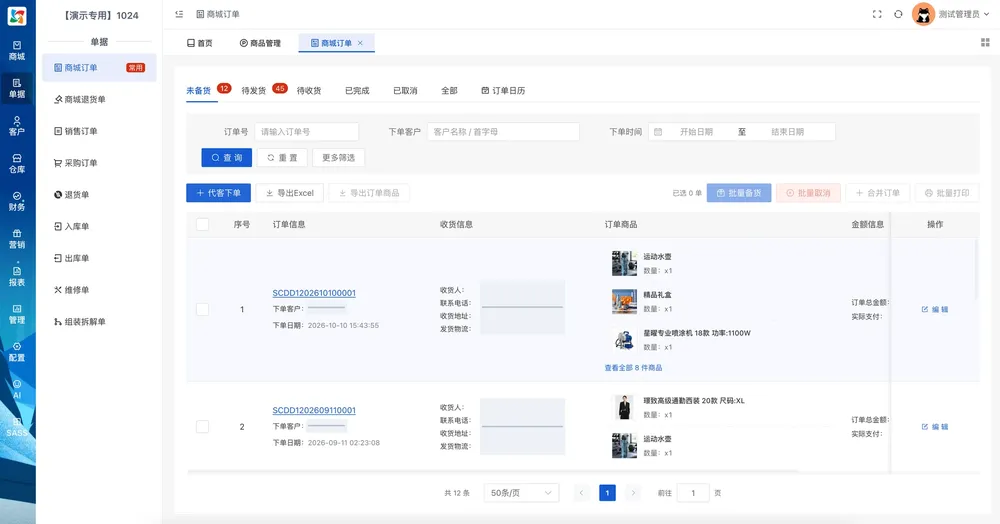This screenshot has height=524, width=1000.
Task: Open order link SCDD1202610100001
Action: tap(314, 293)
